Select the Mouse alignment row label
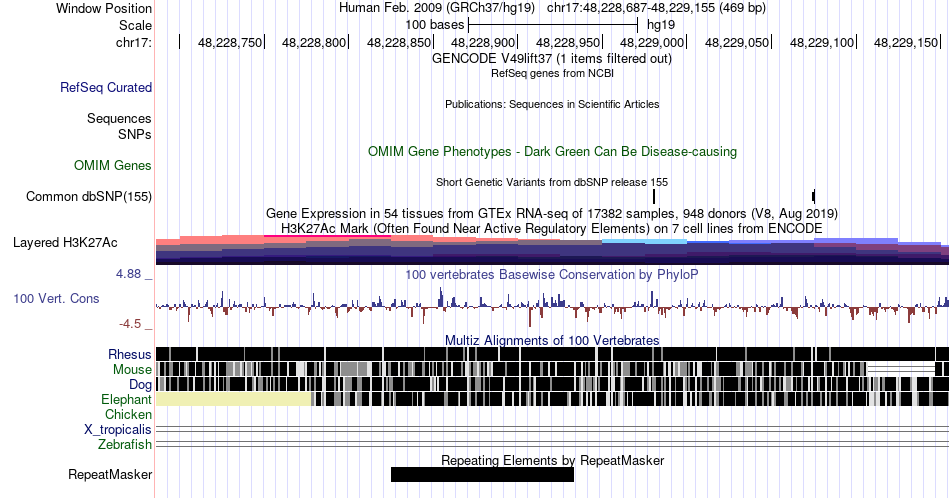 132,370
